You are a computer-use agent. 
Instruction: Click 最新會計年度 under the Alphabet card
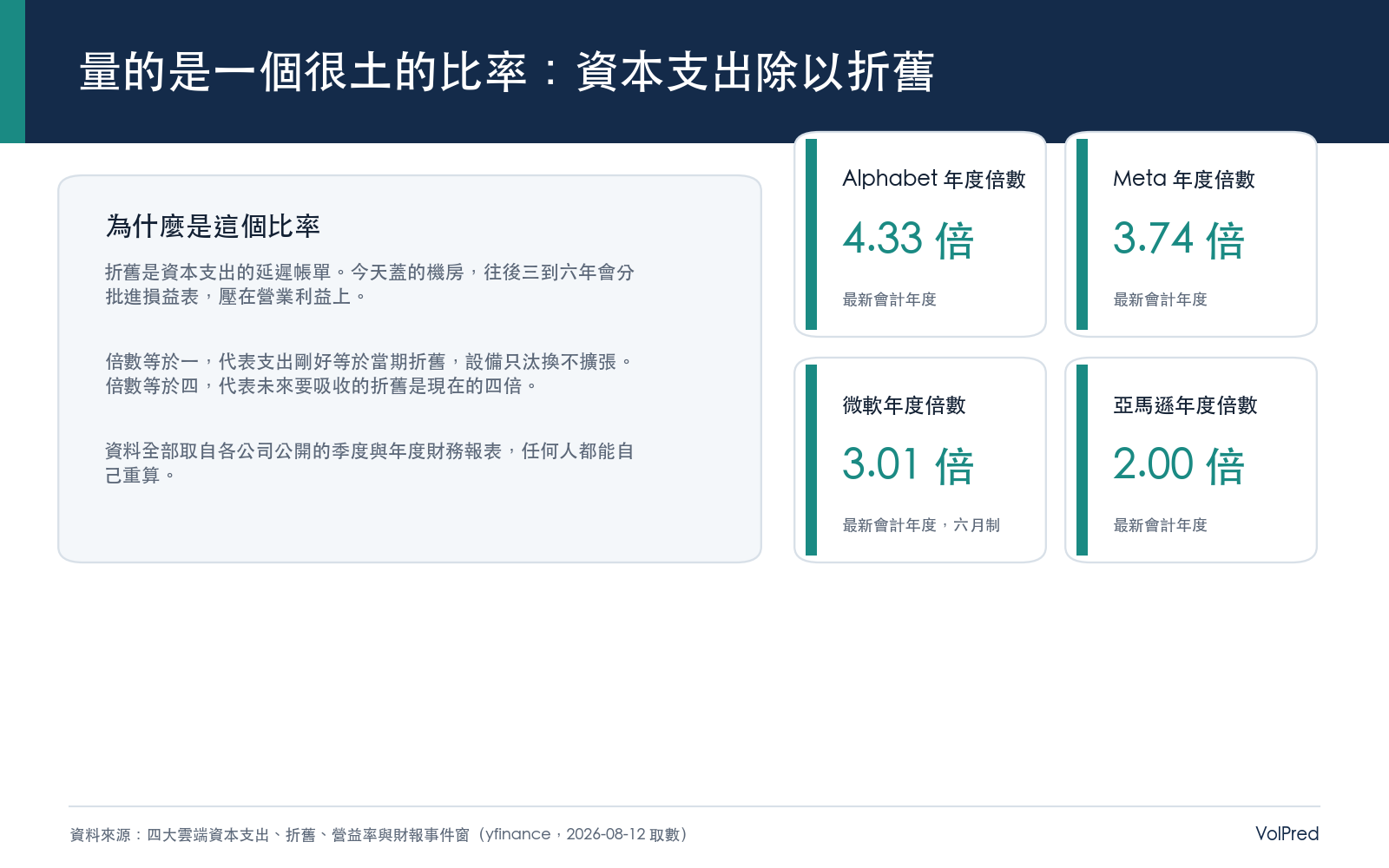pyautogui.click(x=889, y=299)
